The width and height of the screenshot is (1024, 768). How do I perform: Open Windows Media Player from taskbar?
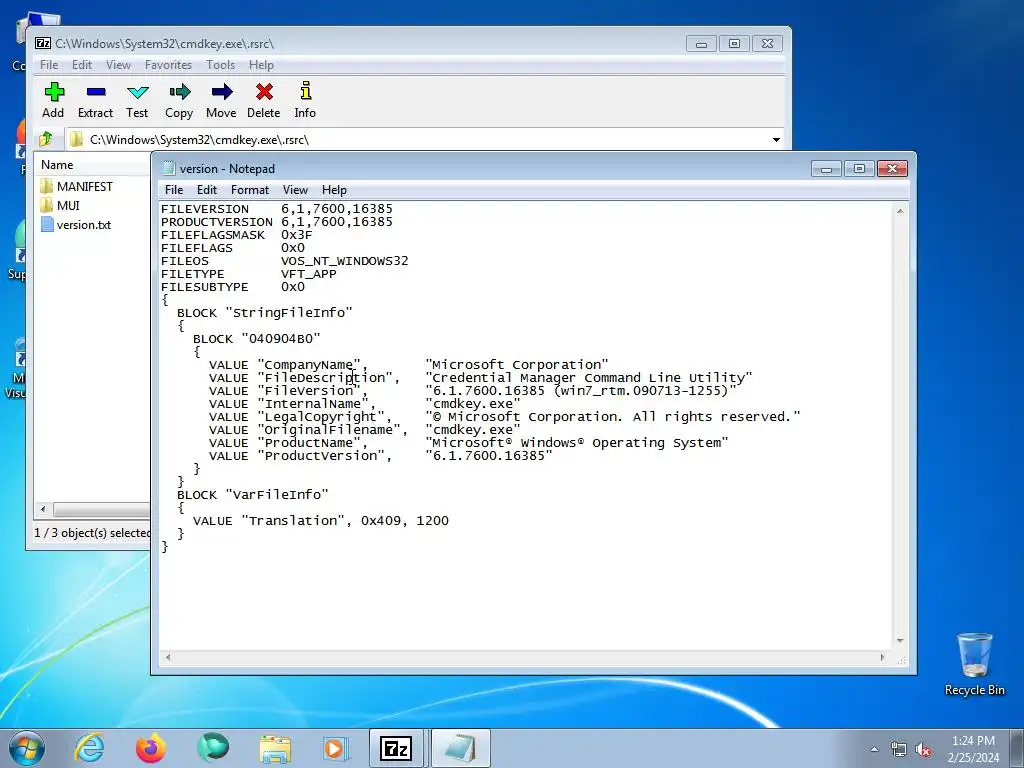pyautogui.click(x=336, y=748)
